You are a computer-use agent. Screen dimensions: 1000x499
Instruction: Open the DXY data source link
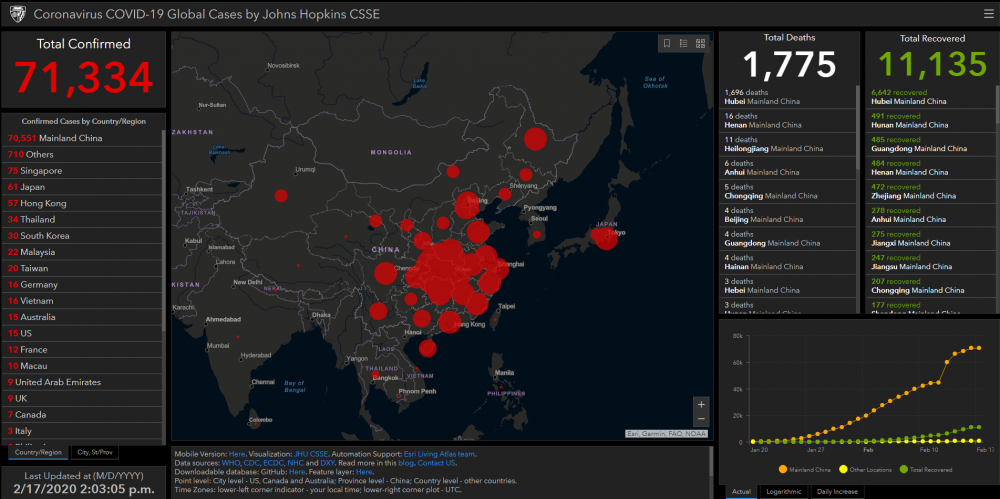tap(328, 463)
